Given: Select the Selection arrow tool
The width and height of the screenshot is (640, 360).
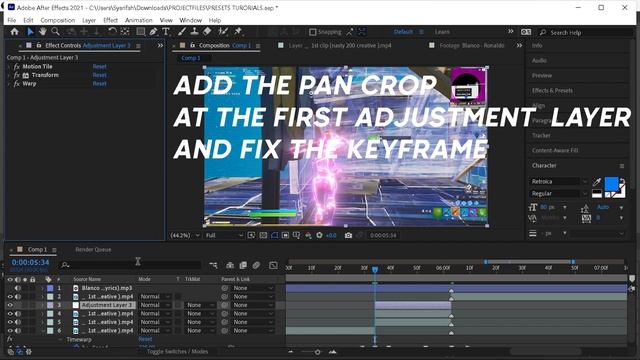Looking at the screenshot, I should pos(30,31).
